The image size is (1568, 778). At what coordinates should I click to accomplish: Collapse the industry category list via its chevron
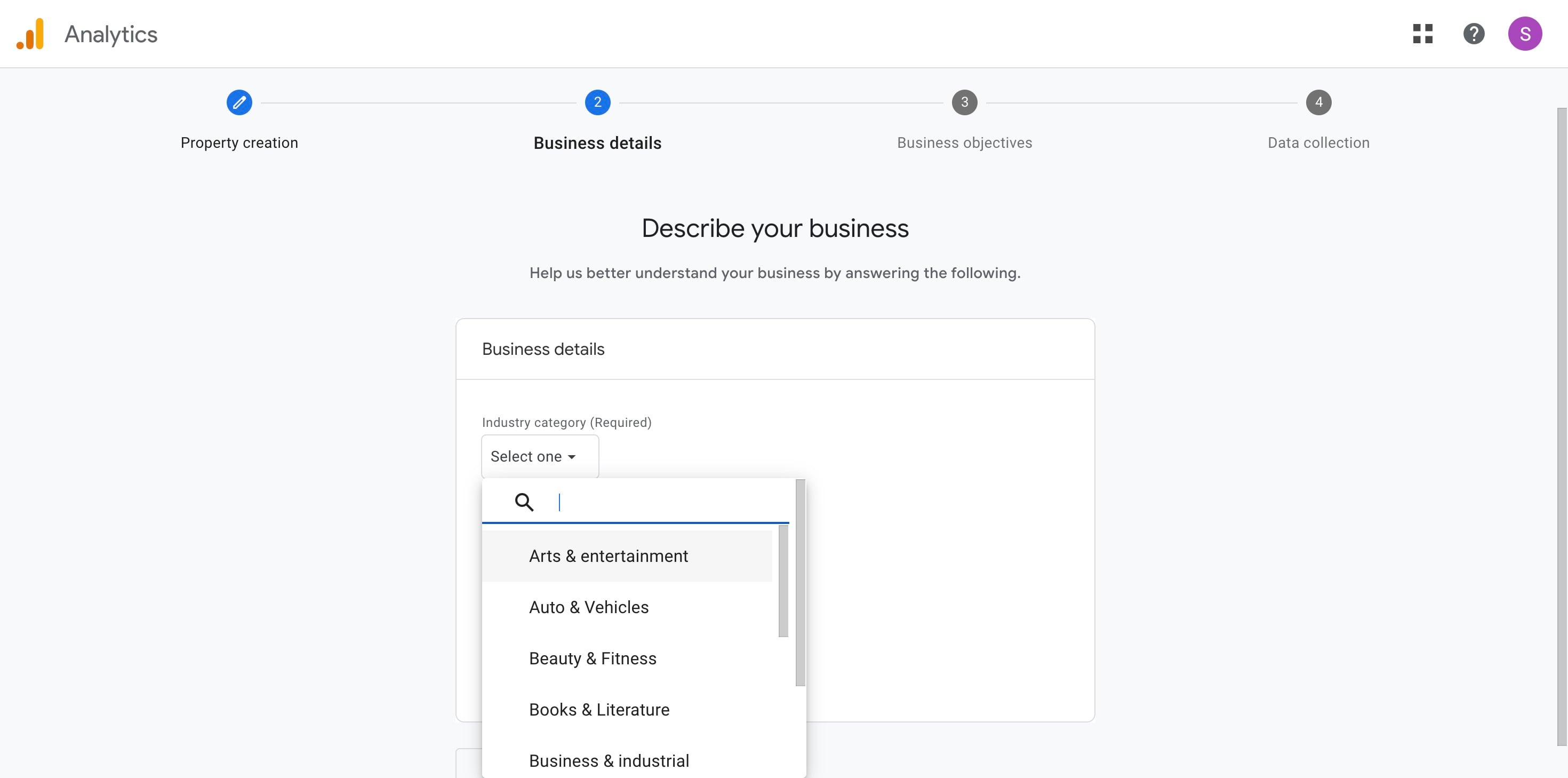point(572,456)
